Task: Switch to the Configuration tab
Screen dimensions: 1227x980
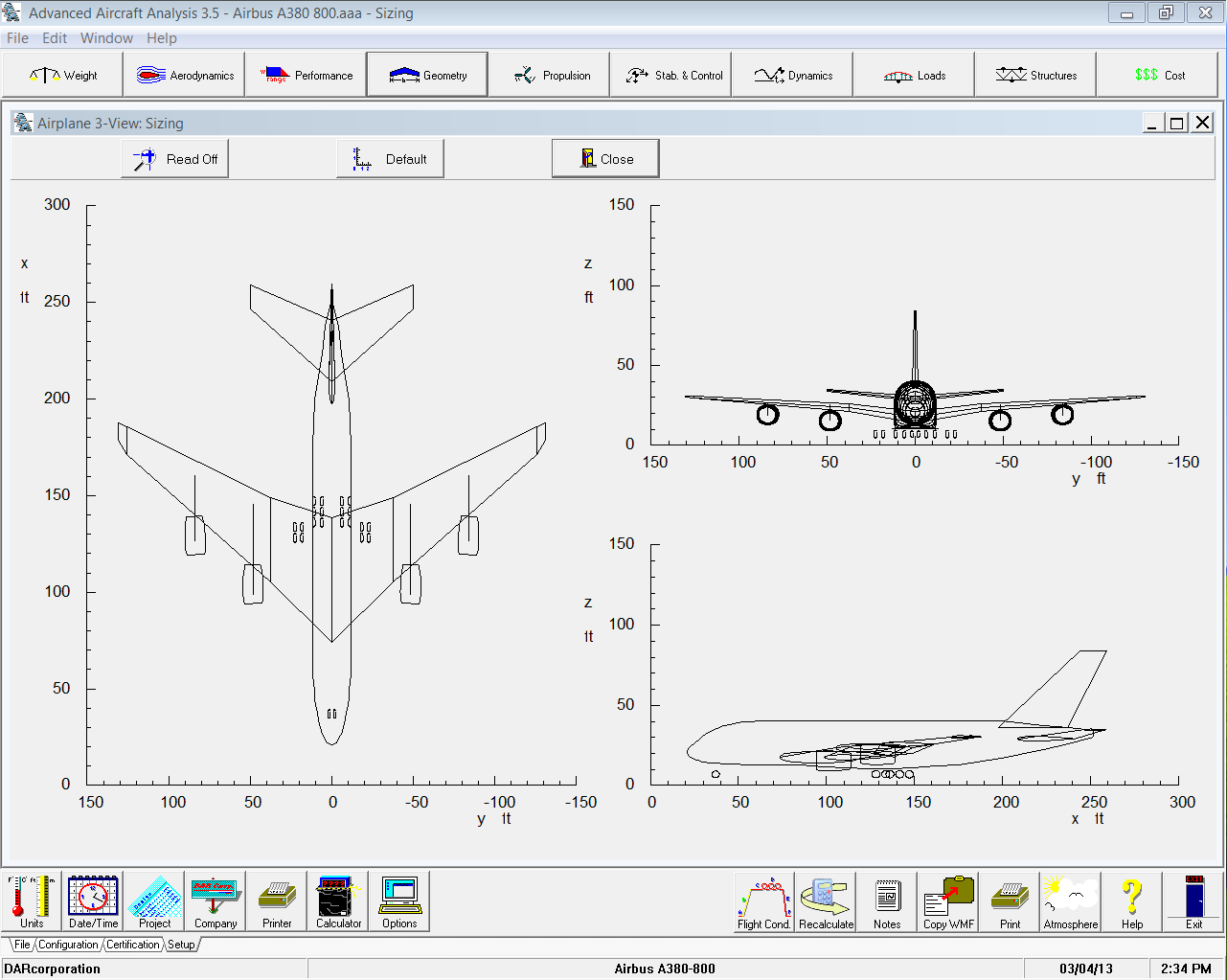Action: click(68, 945)
